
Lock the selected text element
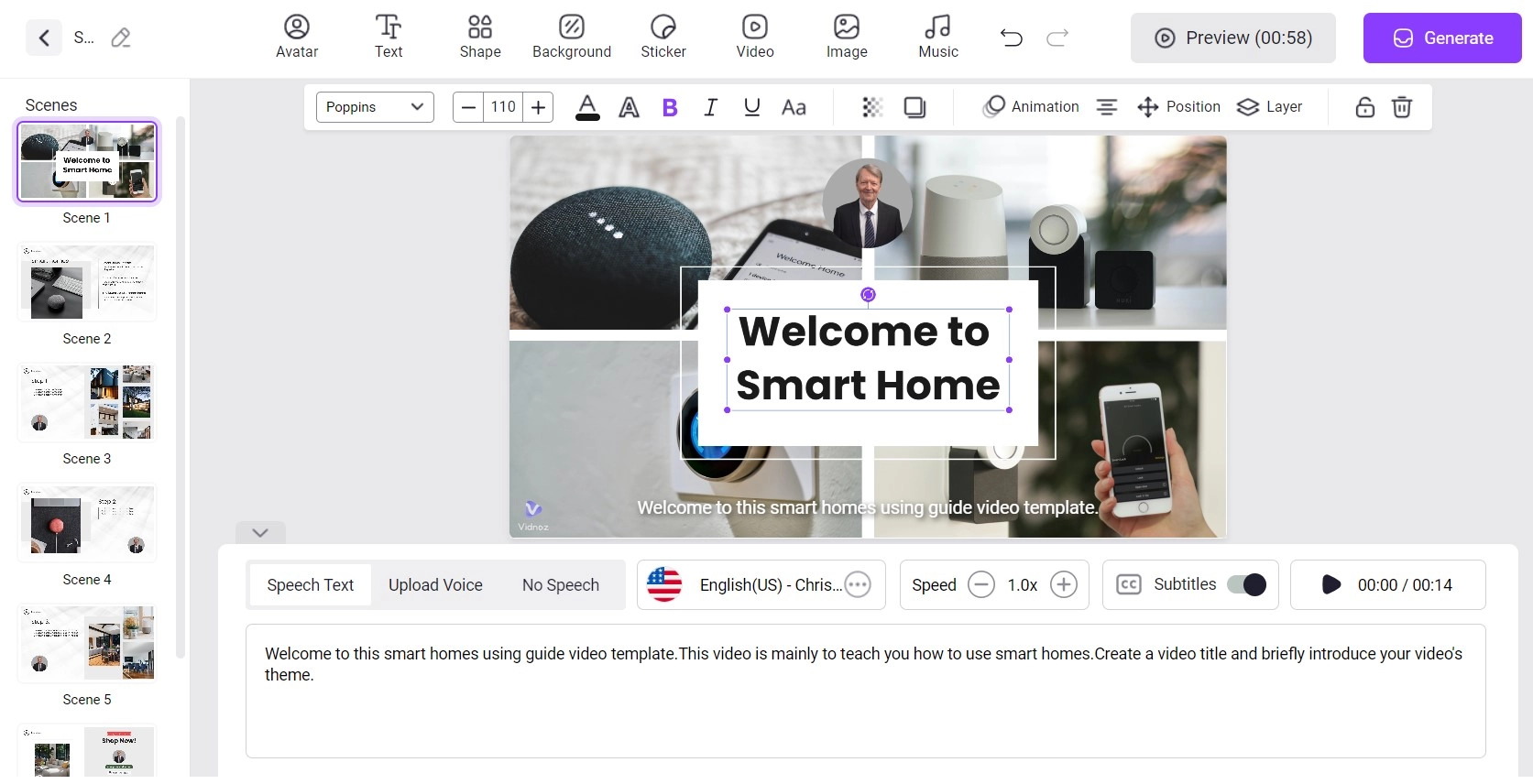coord(1364,107)
